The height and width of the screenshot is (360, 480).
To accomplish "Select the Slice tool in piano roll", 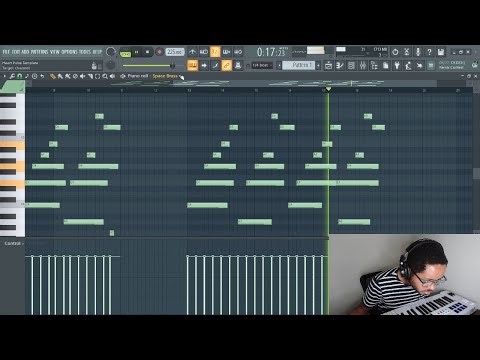I will 90,76.
